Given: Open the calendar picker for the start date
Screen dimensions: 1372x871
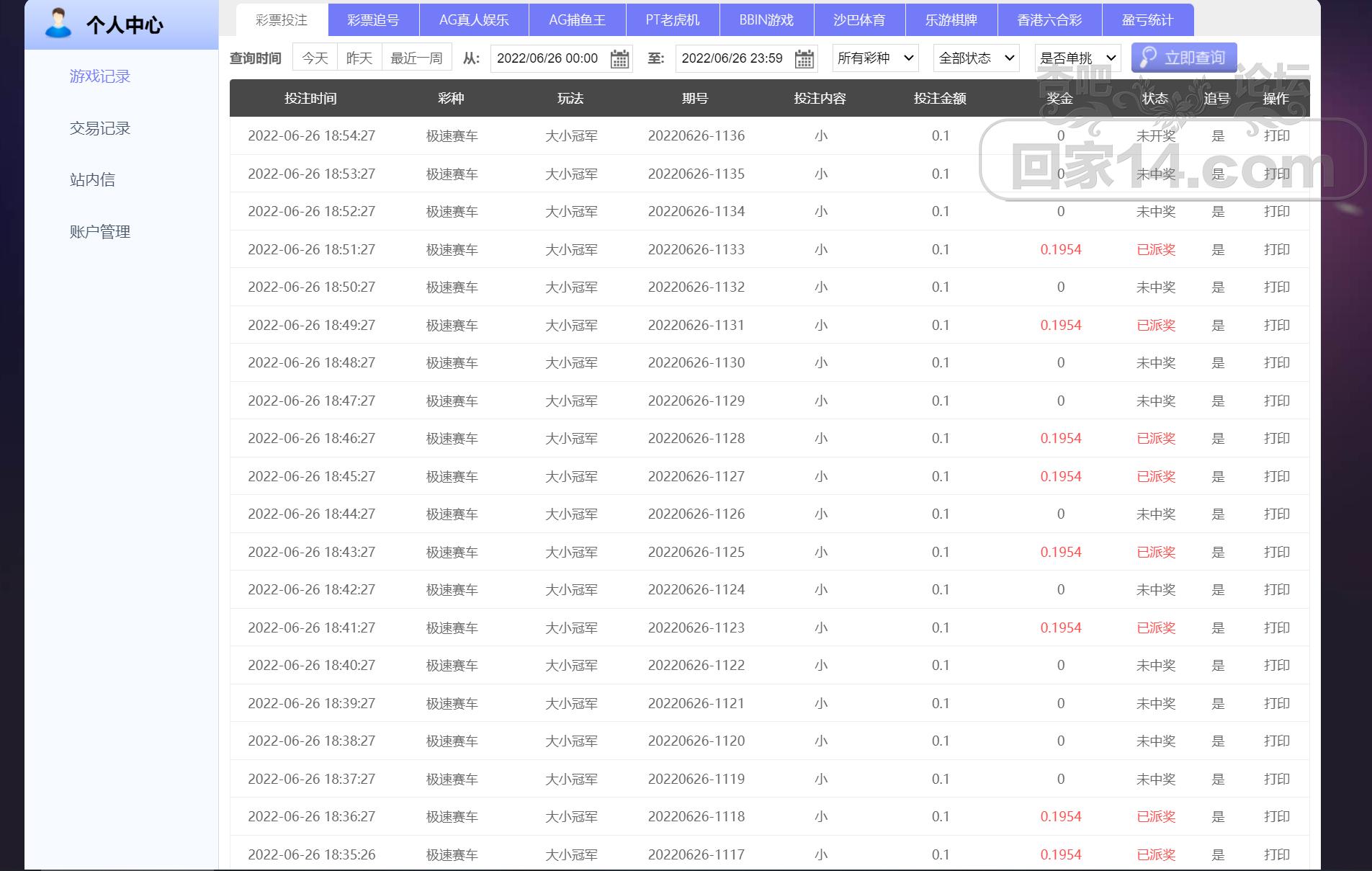Looking at the screenshot, I should click(619, 58).
